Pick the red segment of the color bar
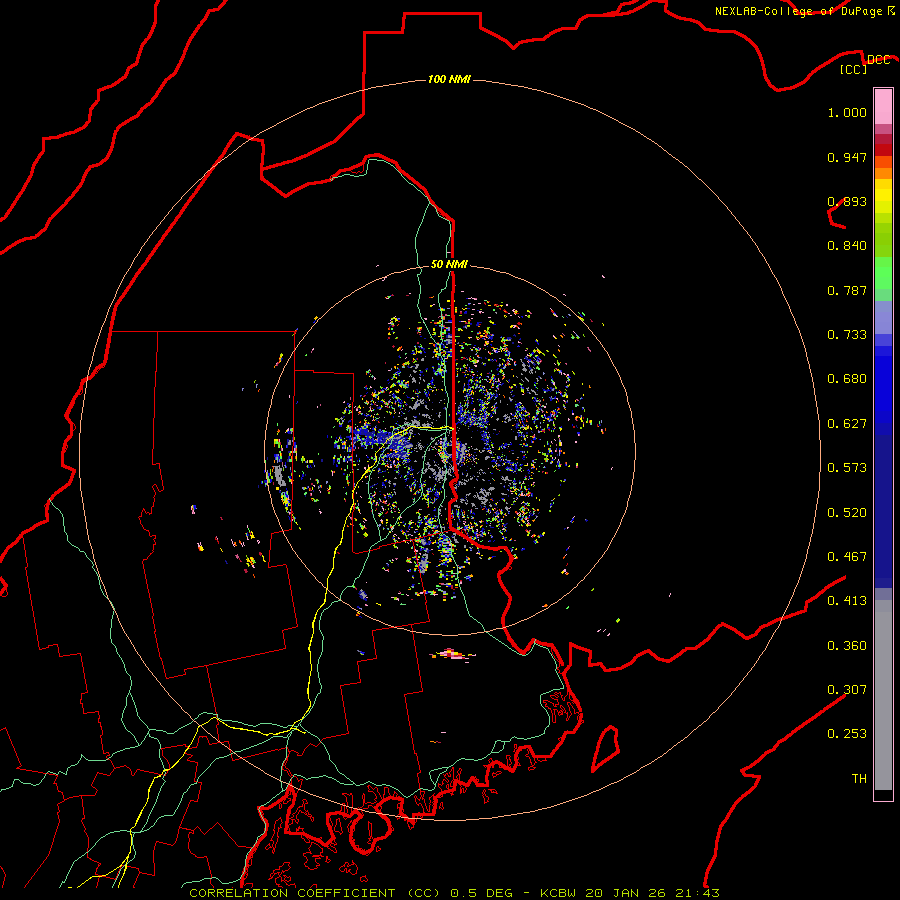Image resolution: width=900 pixels, height=900 pixels. pos(883,150)
